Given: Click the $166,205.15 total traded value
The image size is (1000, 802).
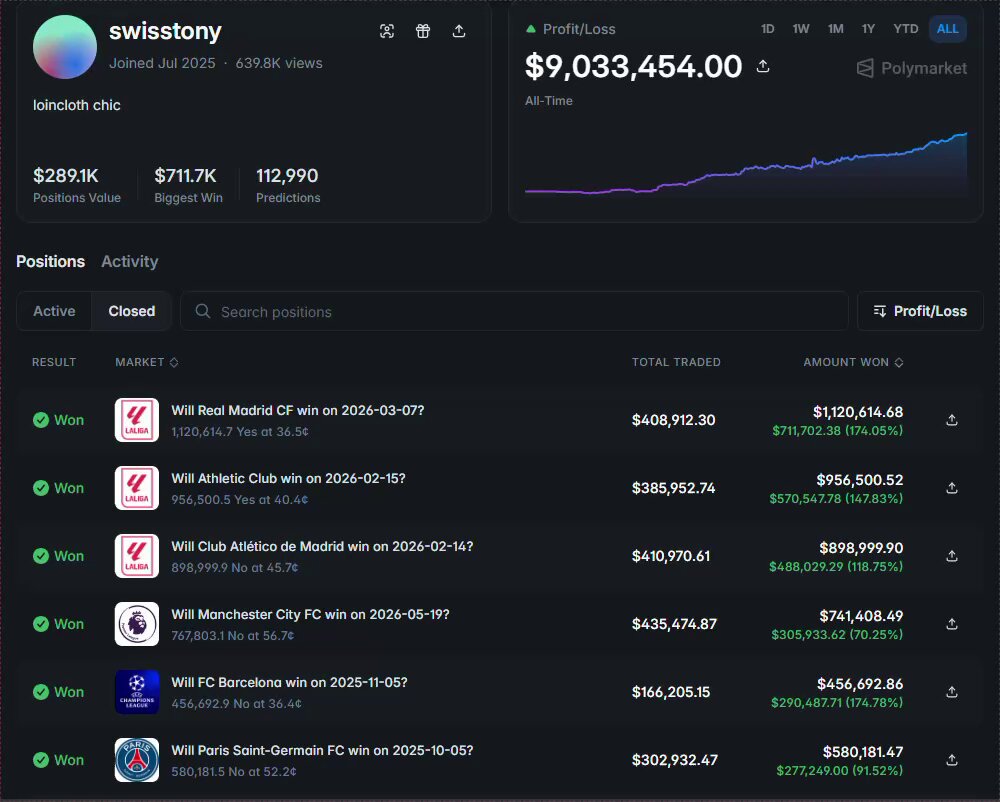Looking at the screenshot, I should (670, 692).
